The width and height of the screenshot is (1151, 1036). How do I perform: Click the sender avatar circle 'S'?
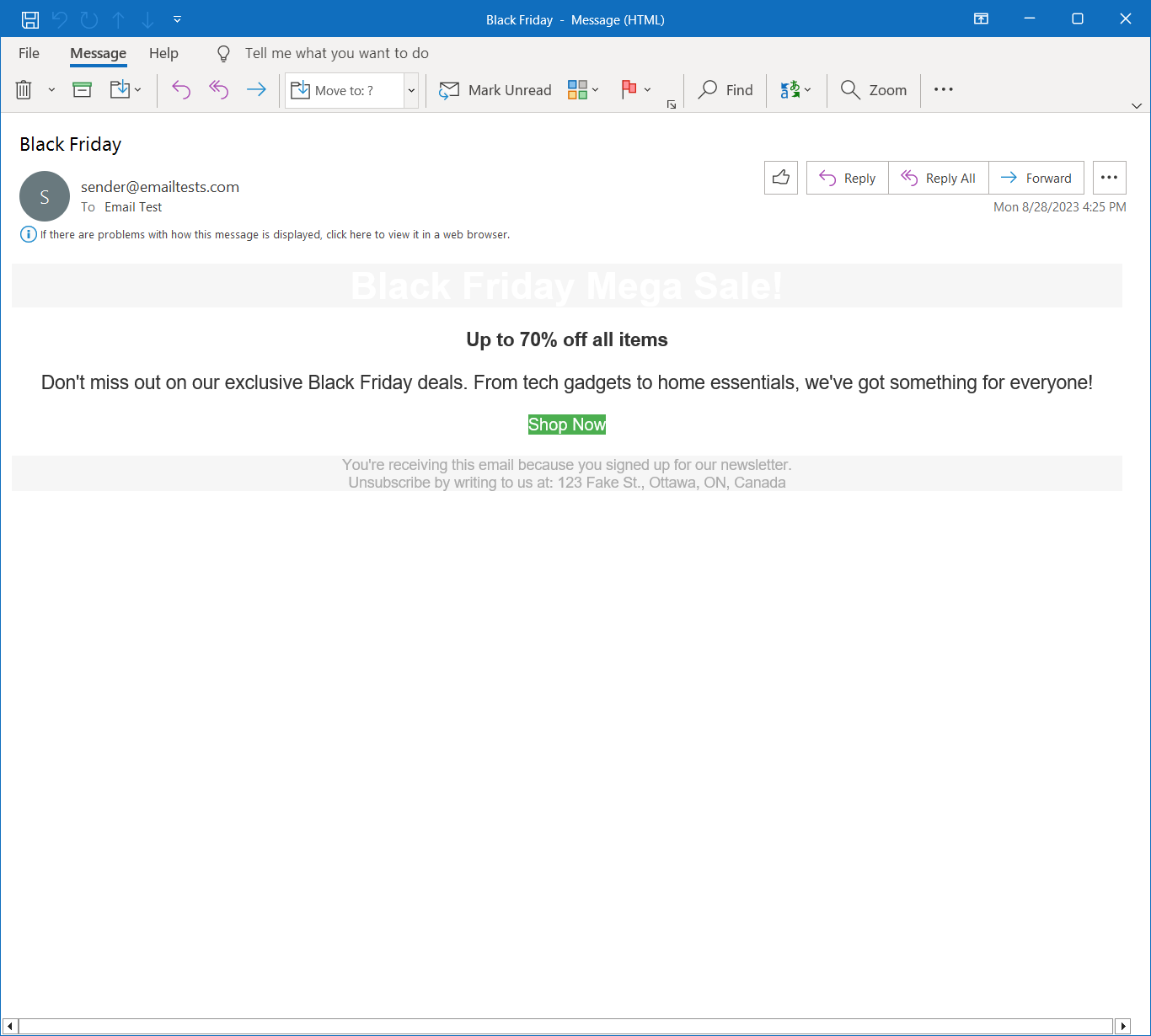pos(45,196)
